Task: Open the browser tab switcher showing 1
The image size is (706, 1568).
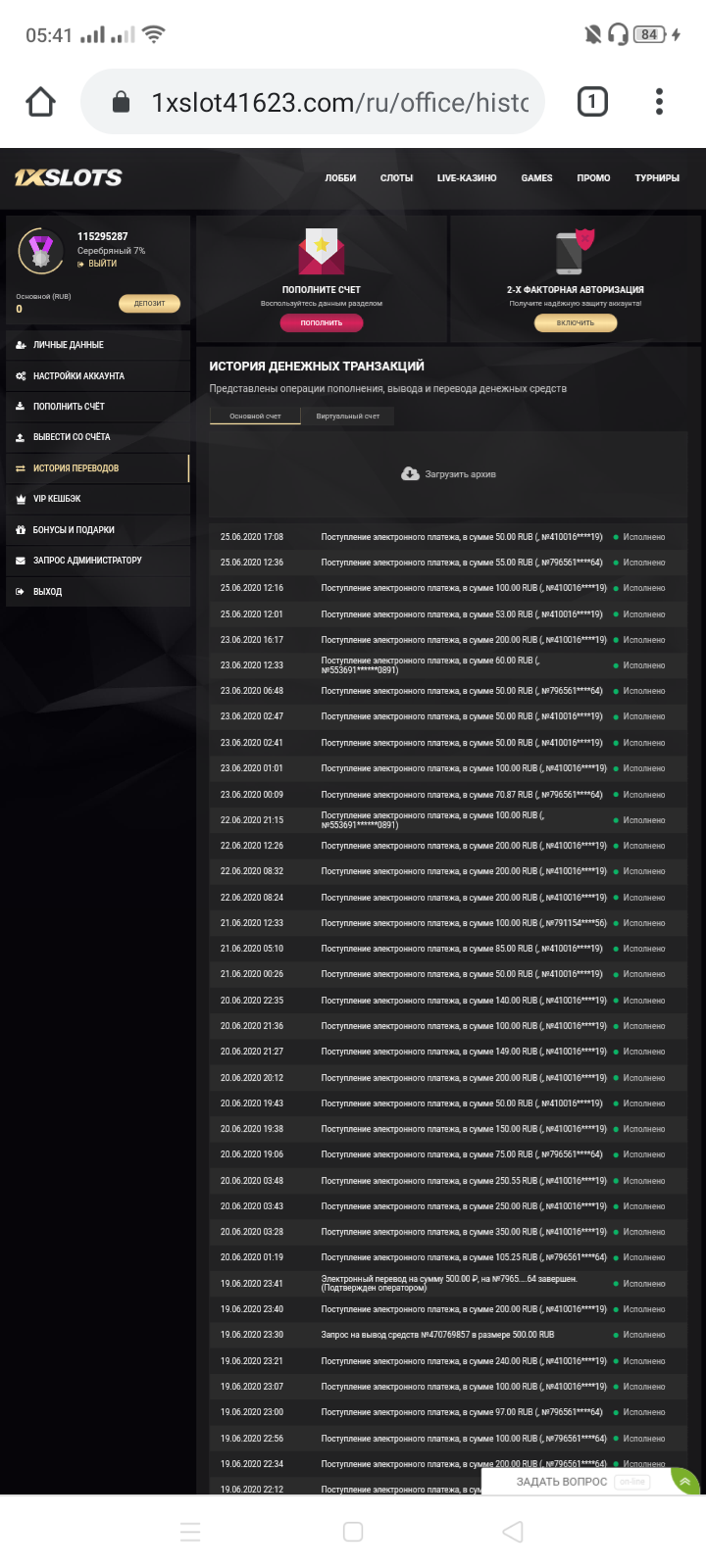Action: [x=592, y=102]
